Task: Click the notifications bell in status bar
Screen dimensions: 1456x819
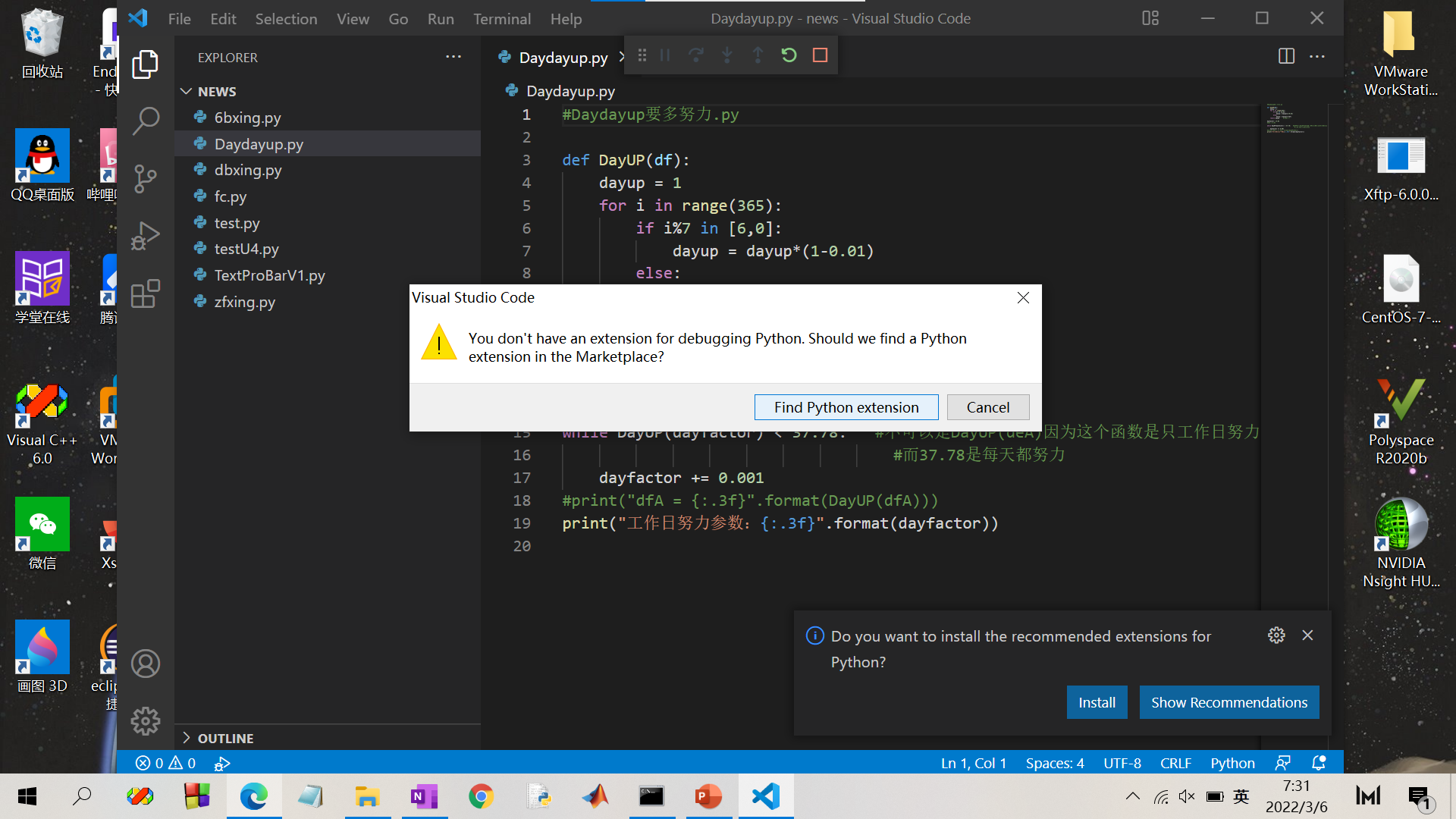Action: pos(1319,763)
